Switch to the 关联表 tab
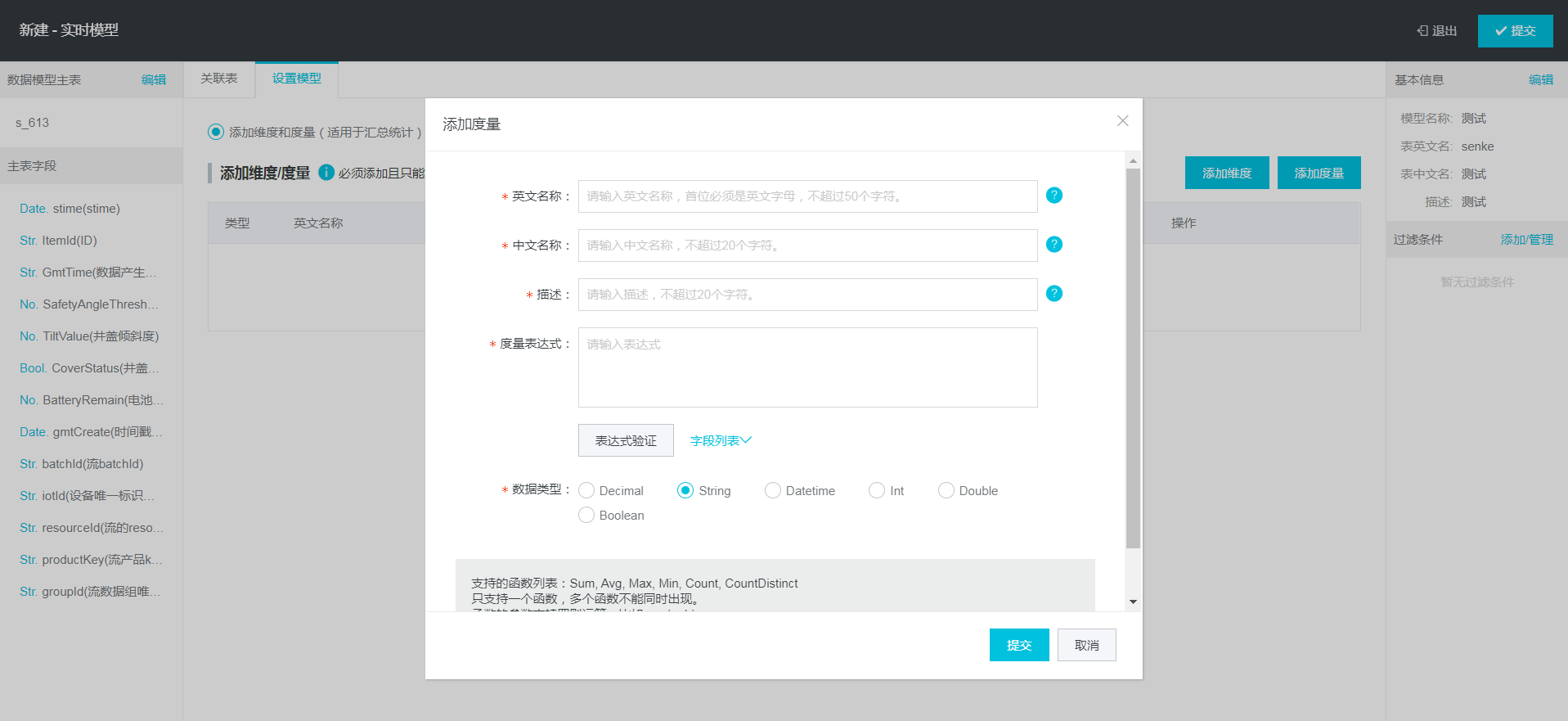Screen dimensions: 1568x721 pyautogui.click(x=219, y=79)
